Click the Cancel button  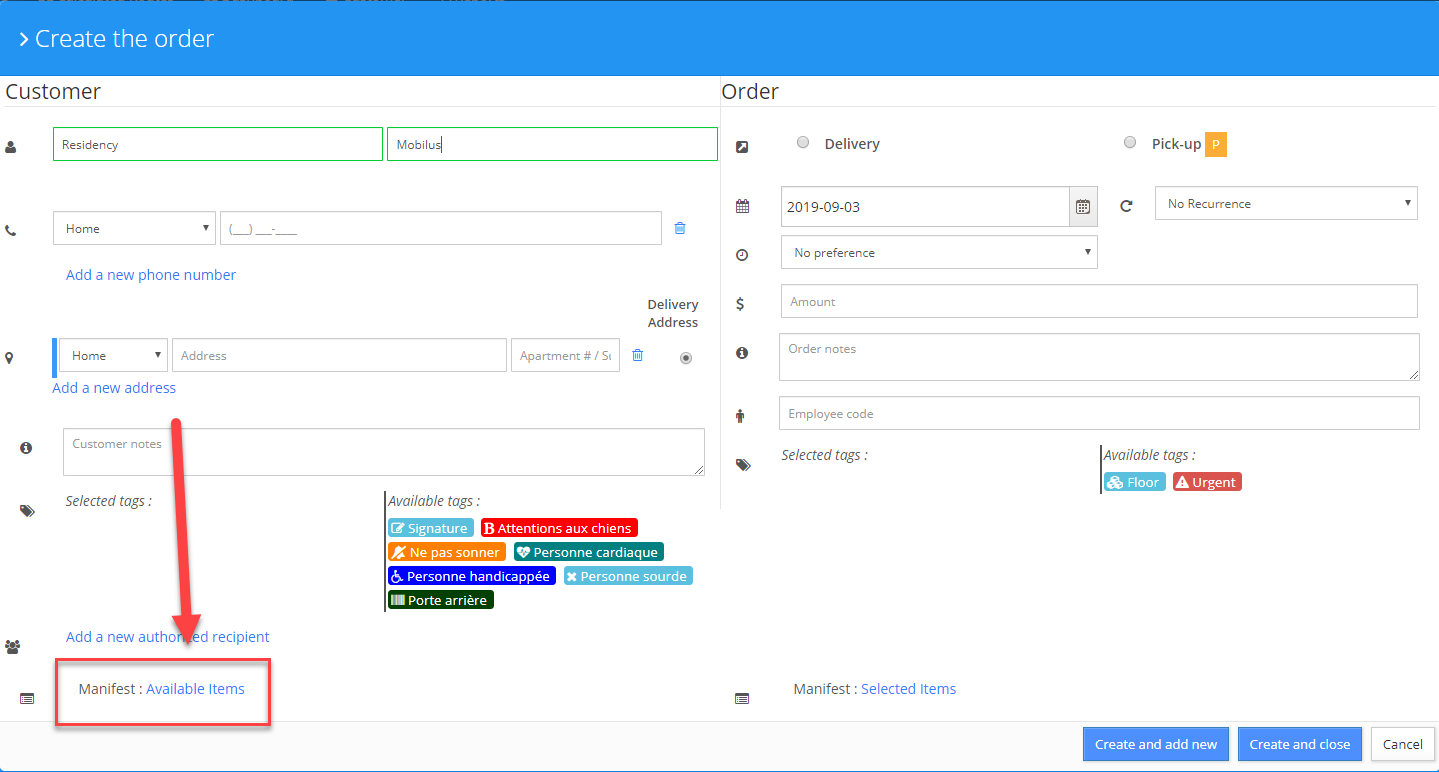1403,744
